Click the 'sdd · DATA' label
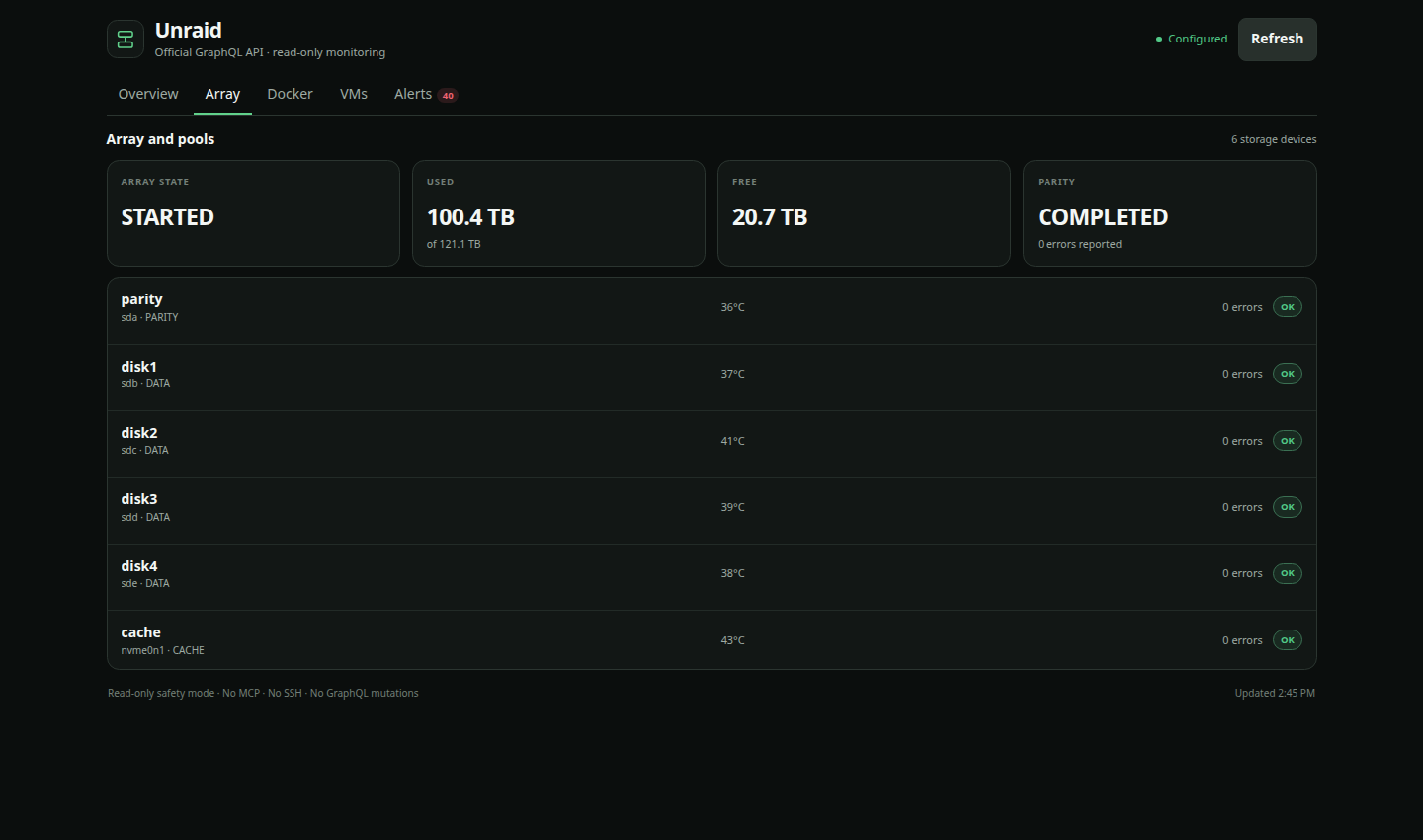Screen dimensions: 1423x840 (x=145, y=518)
